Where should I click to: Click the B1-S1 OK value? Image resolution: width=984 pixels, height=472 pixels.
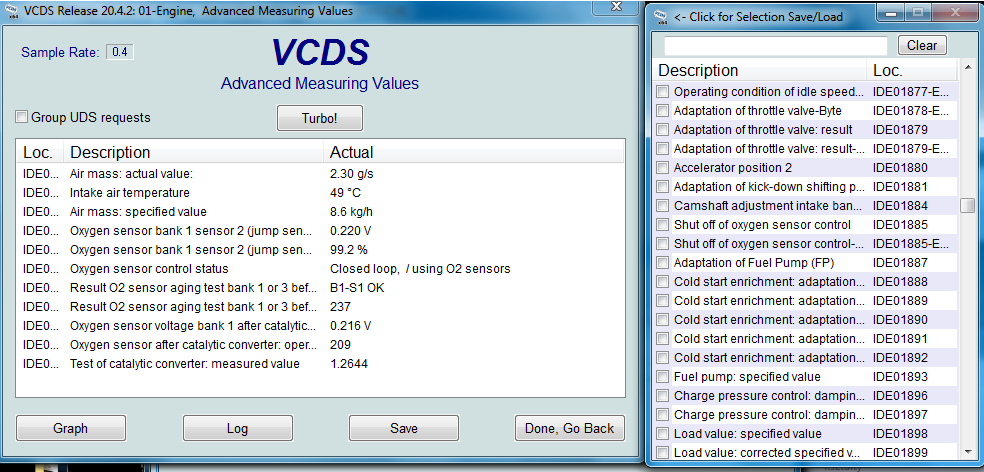(x=357, y=288)
